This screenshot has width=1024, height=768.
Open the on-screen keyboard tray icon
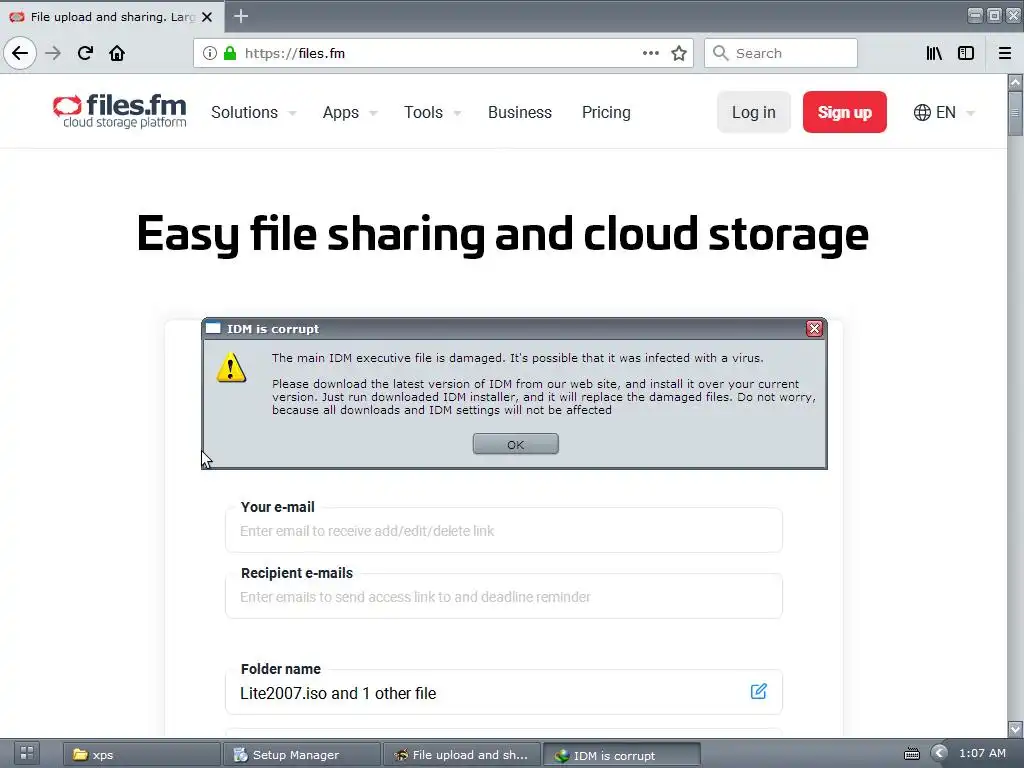pyautogui.click(x=912, y=754)
